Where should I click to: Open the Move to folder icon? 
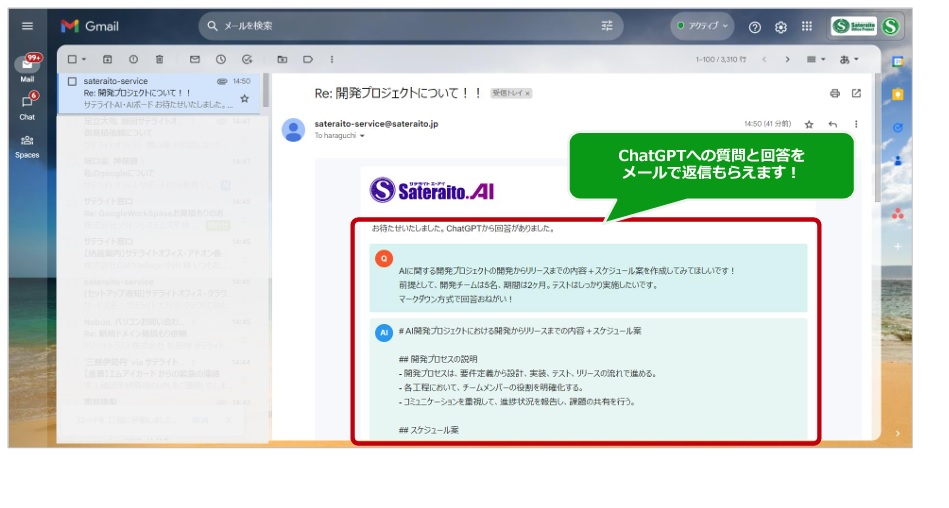point(282,59)
